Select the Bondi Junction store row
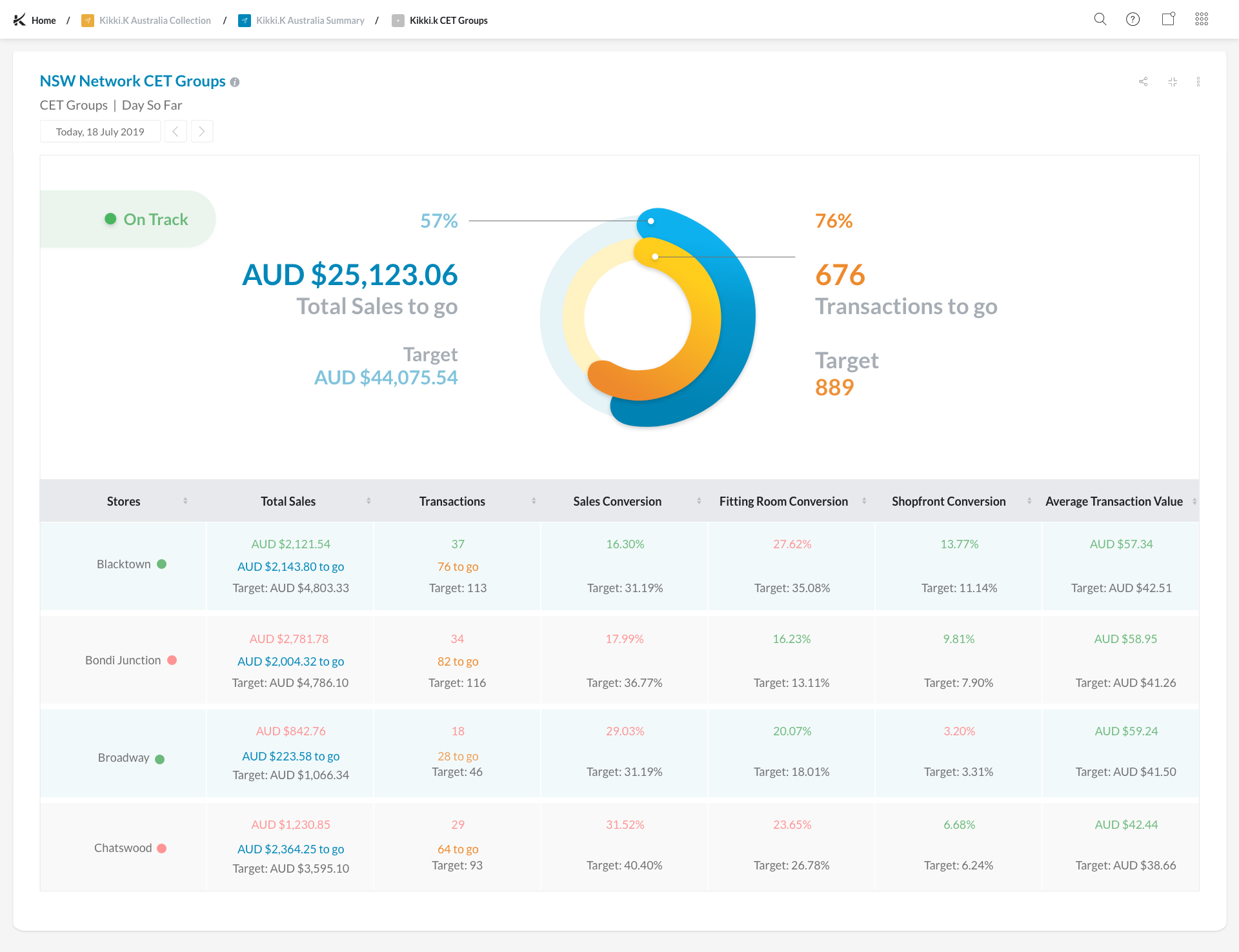The height and width of the screenshot is (952, 1239). (123, 660)
